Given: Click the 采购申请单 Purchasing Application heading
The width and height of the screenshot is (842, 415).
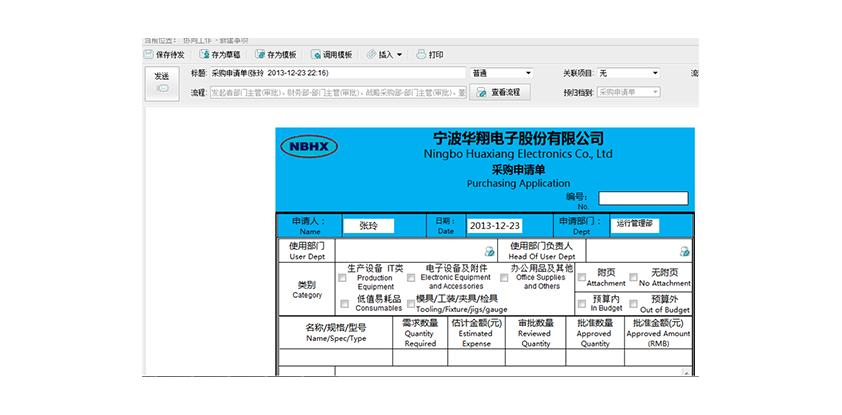Looking at the screenshot, I should [x=519, y=176].
